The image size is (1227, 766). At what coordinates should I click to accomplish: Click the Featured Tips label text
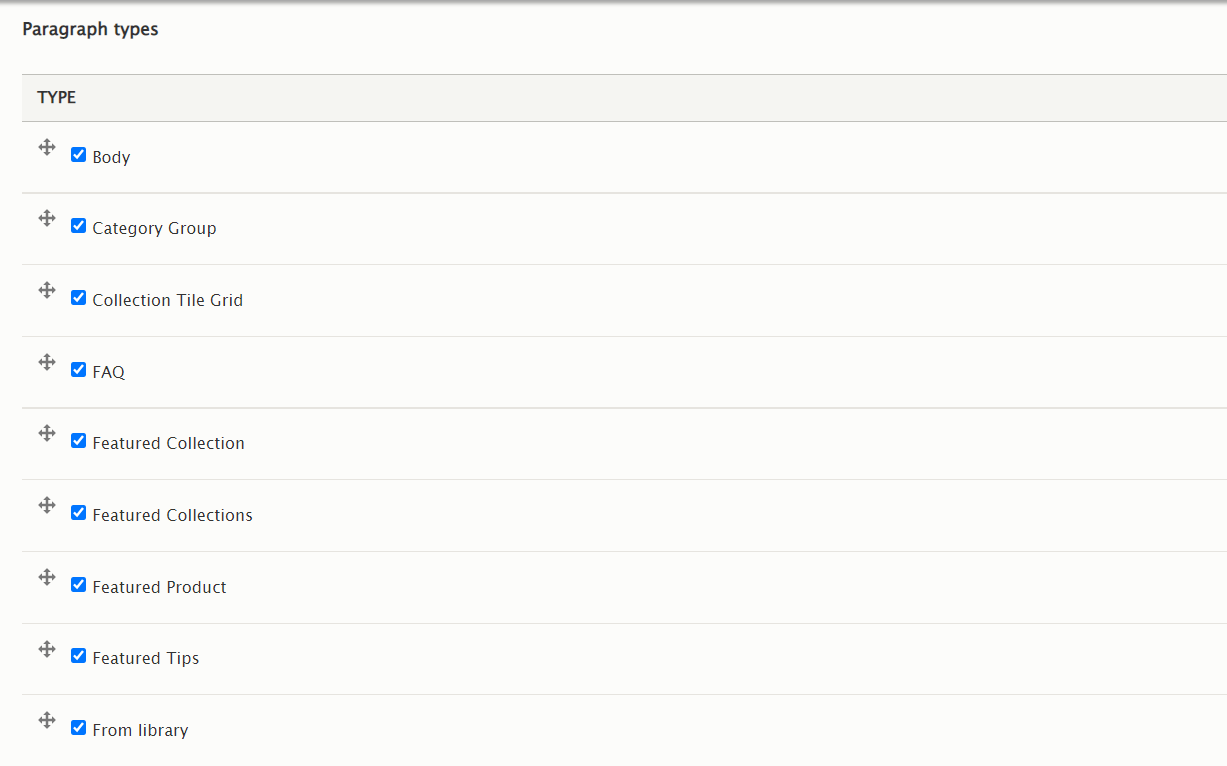pyautogui.click(x=146, y=658)
